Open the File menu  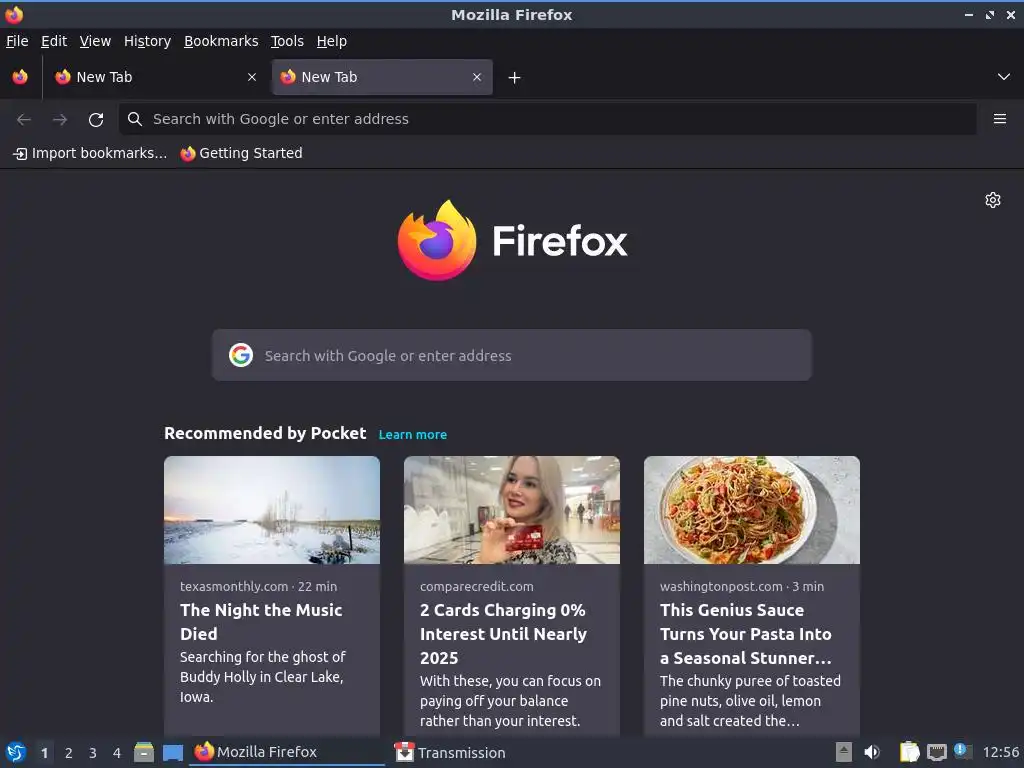tap(17, 41)
